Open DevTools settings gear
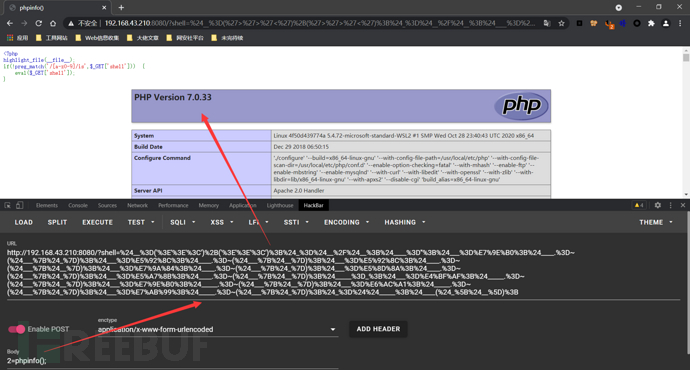The height and width of the screenshot is (370, 690). 657,205
